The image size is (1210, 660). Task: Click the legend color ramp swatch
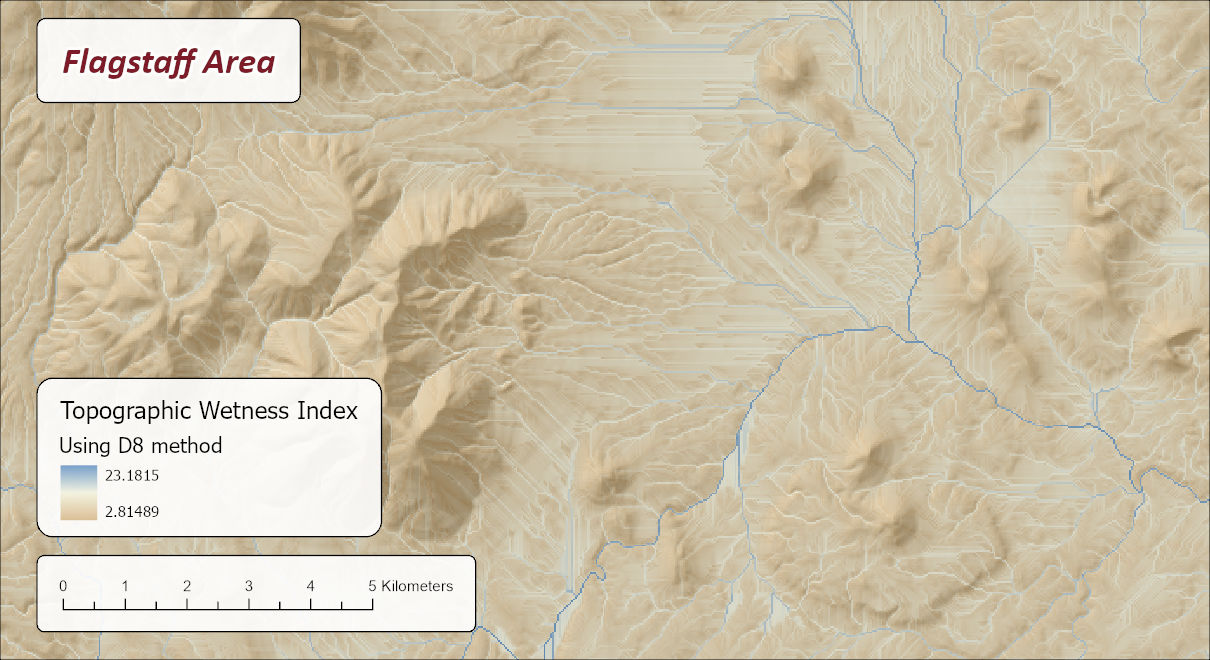point(78,492)
